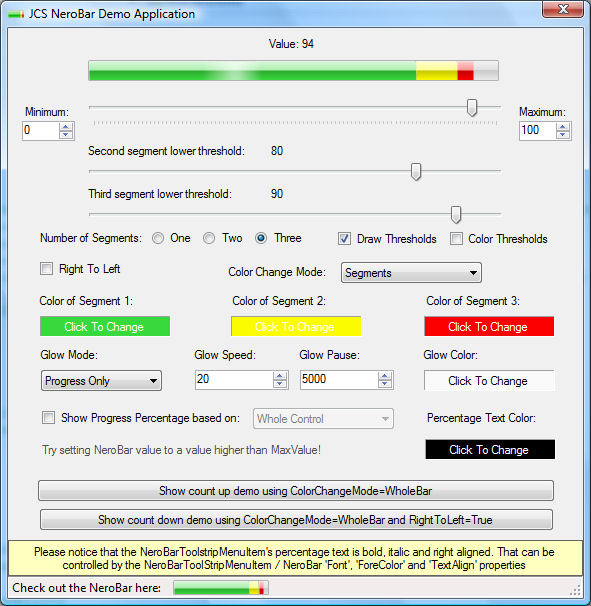This screenshot has height=606, width=591.
Task: Change the yellow Segment 2 color
Action: 296,326
